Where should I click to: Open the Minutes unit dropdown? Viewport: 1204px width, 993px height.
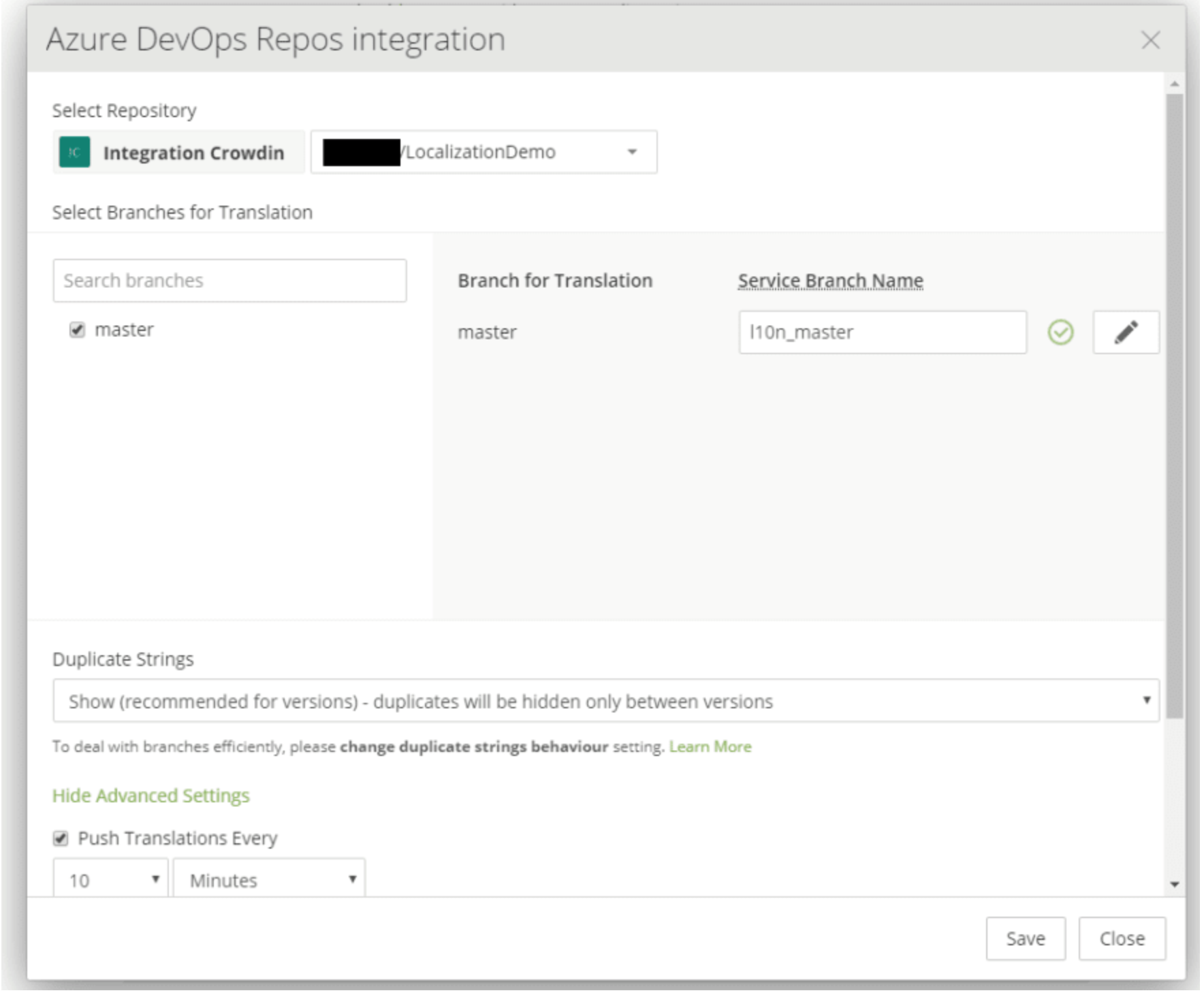[x=270, y=879]
